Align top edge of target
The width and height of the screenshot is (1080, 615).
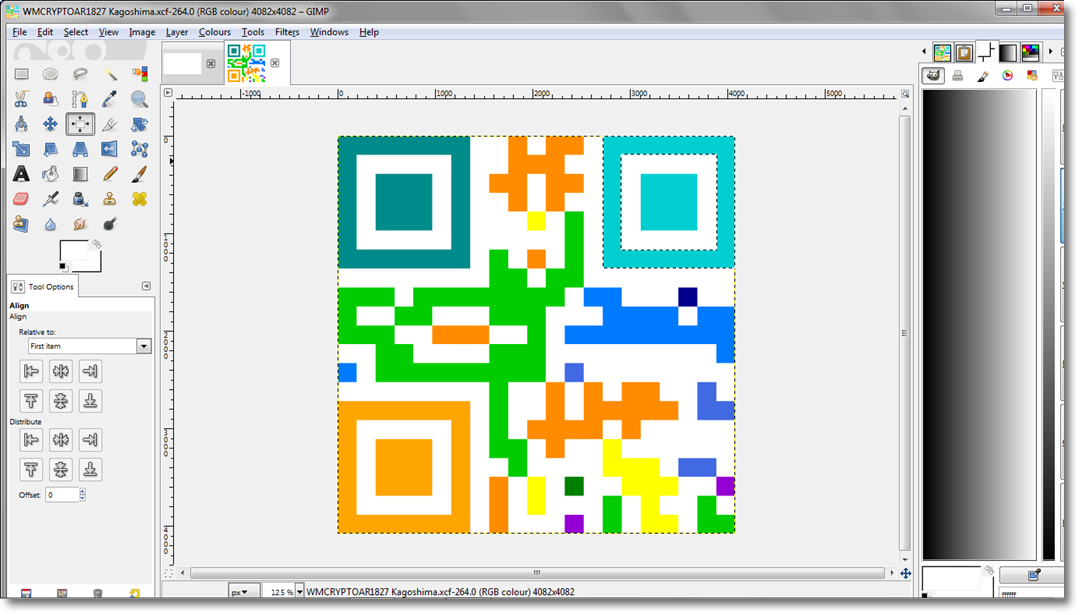coord(31,401)
